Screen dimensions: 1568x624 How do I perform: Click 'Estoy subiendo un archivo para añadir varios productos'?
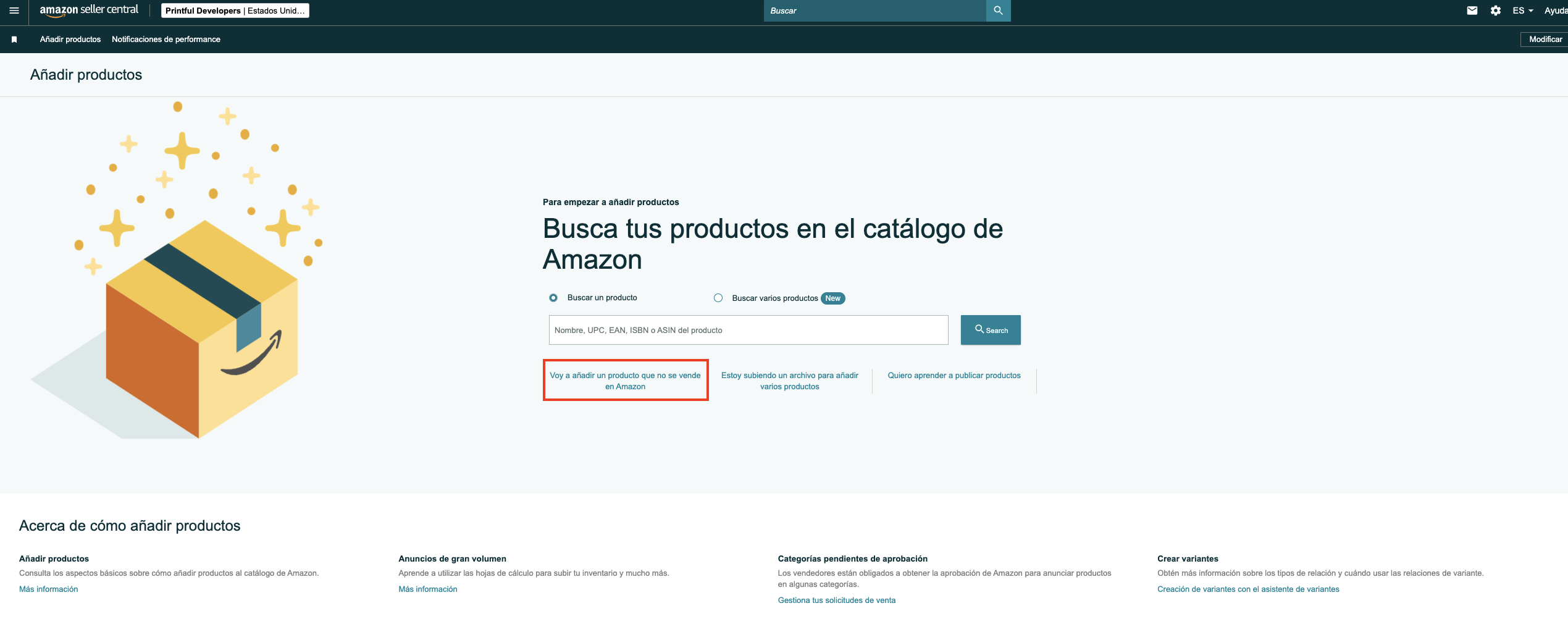pos(789,381)
